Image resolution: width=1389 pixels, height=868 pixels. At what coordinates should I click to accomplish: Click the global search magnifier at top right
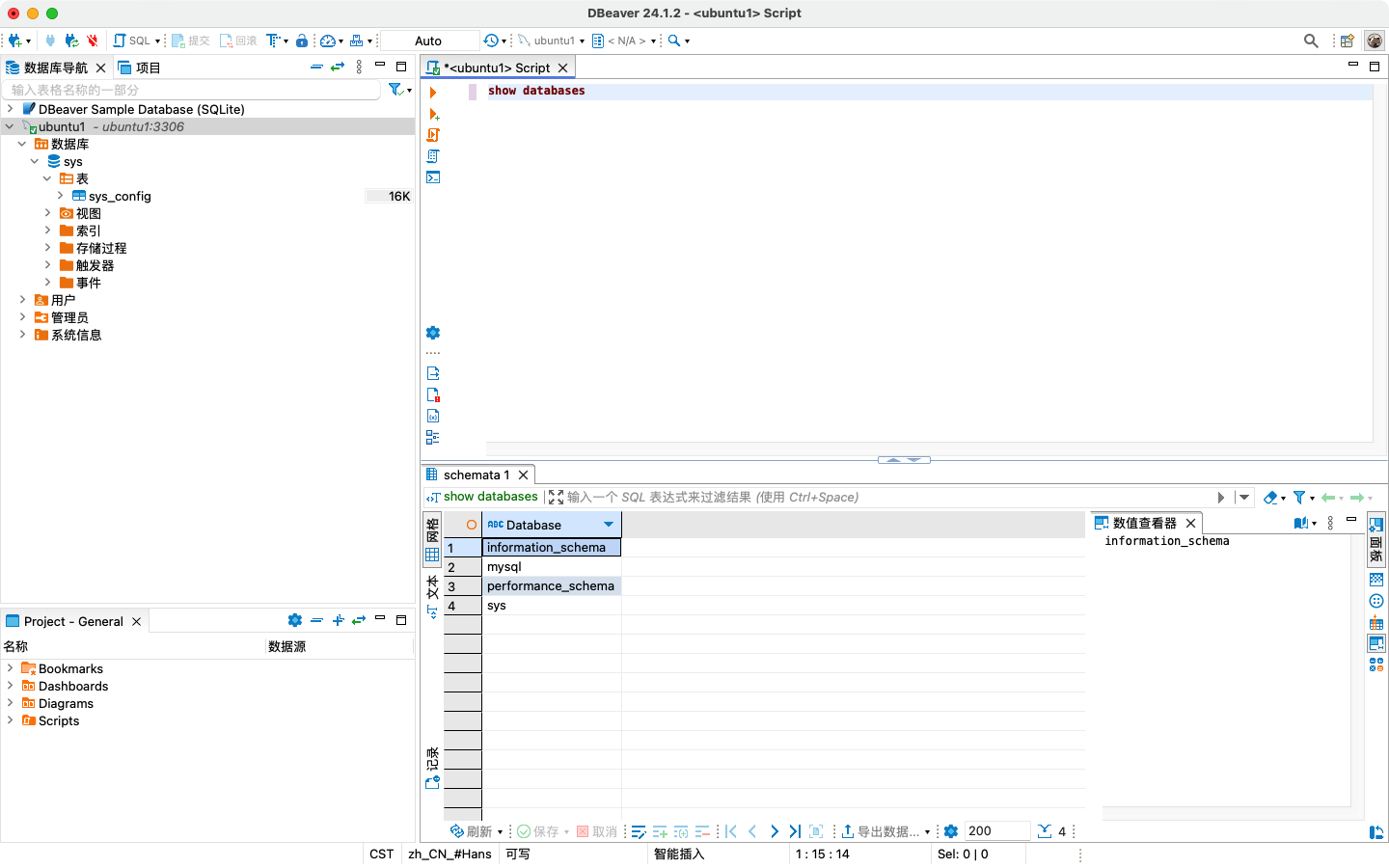(1311, 41)
